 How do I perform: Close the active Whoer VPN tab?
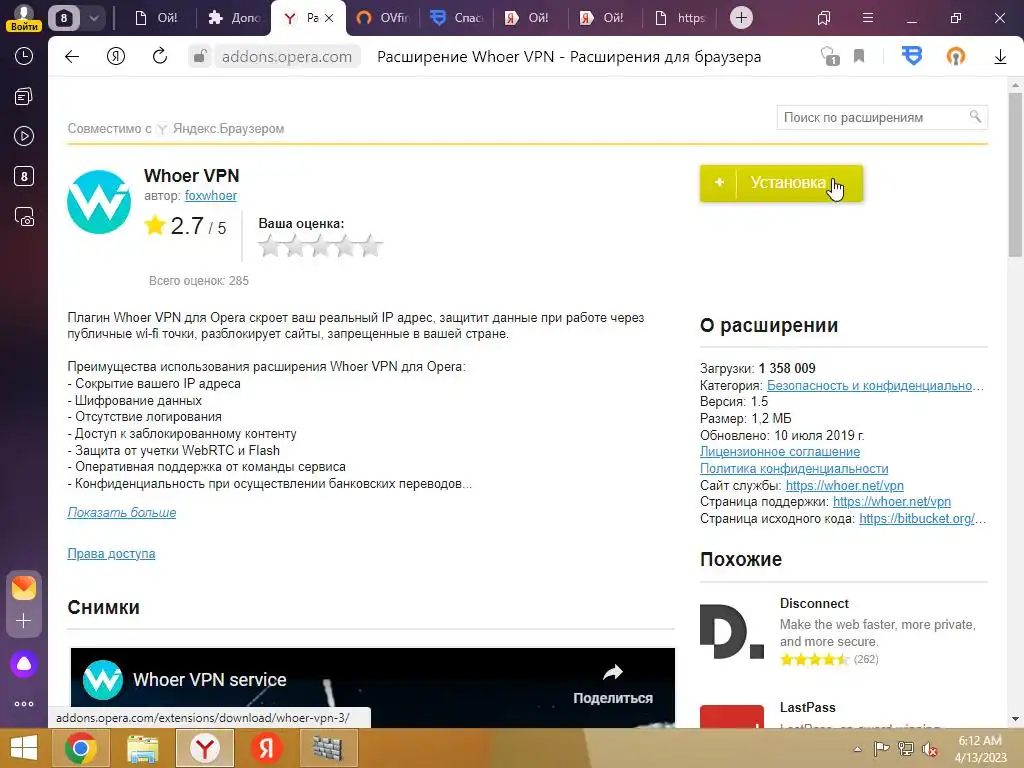(329, 18)
